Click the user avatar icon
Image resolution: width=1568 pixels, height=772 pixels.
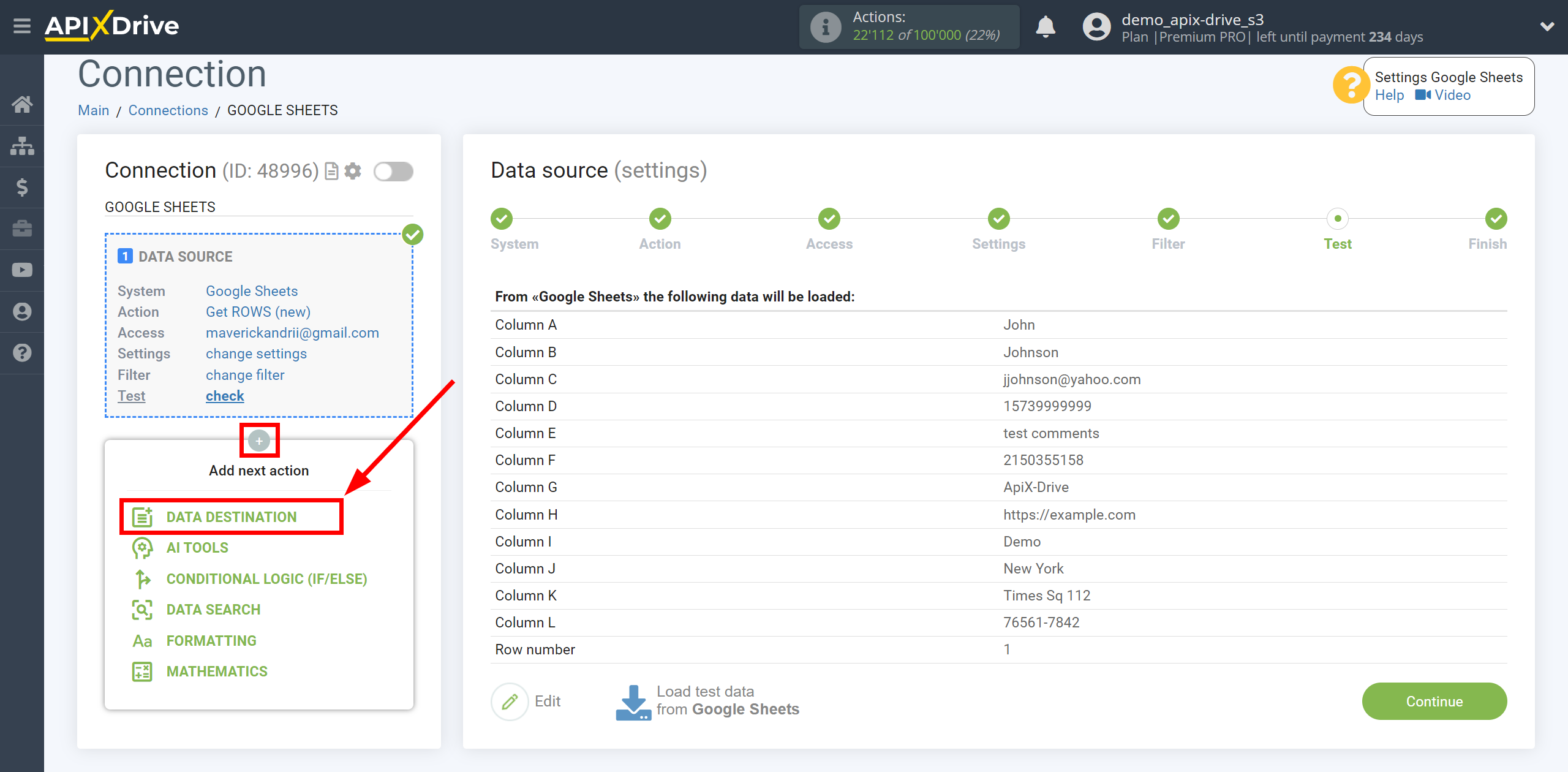click(x=1096, y=27)
